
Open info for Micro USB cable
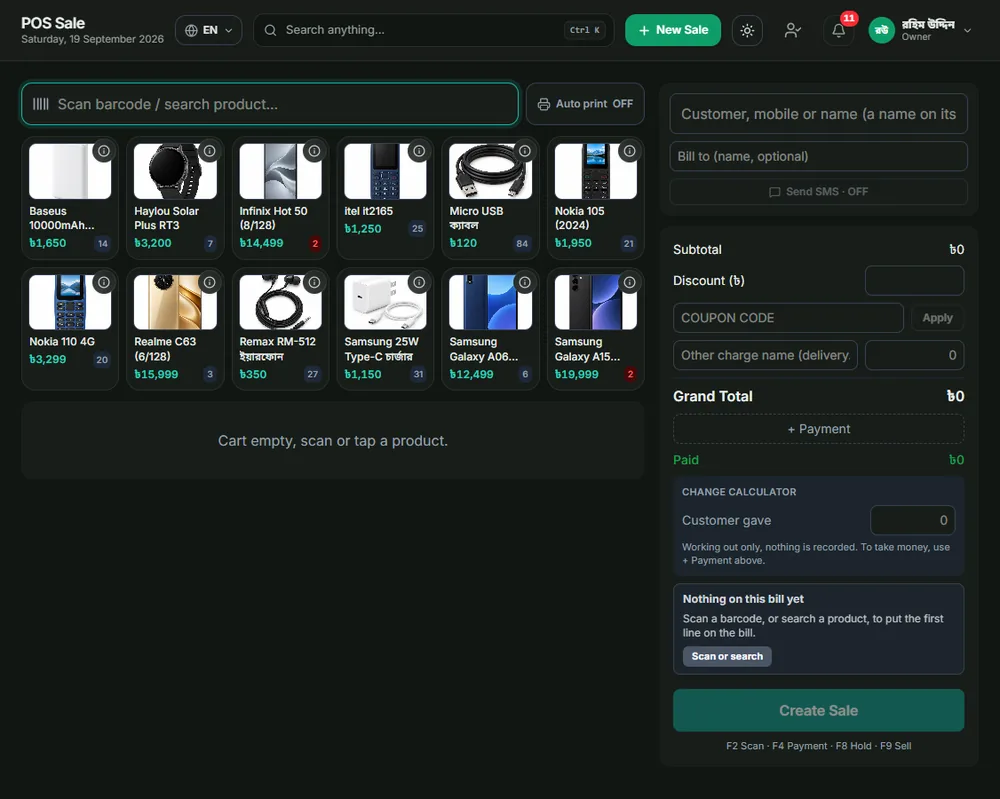point(524,151)
